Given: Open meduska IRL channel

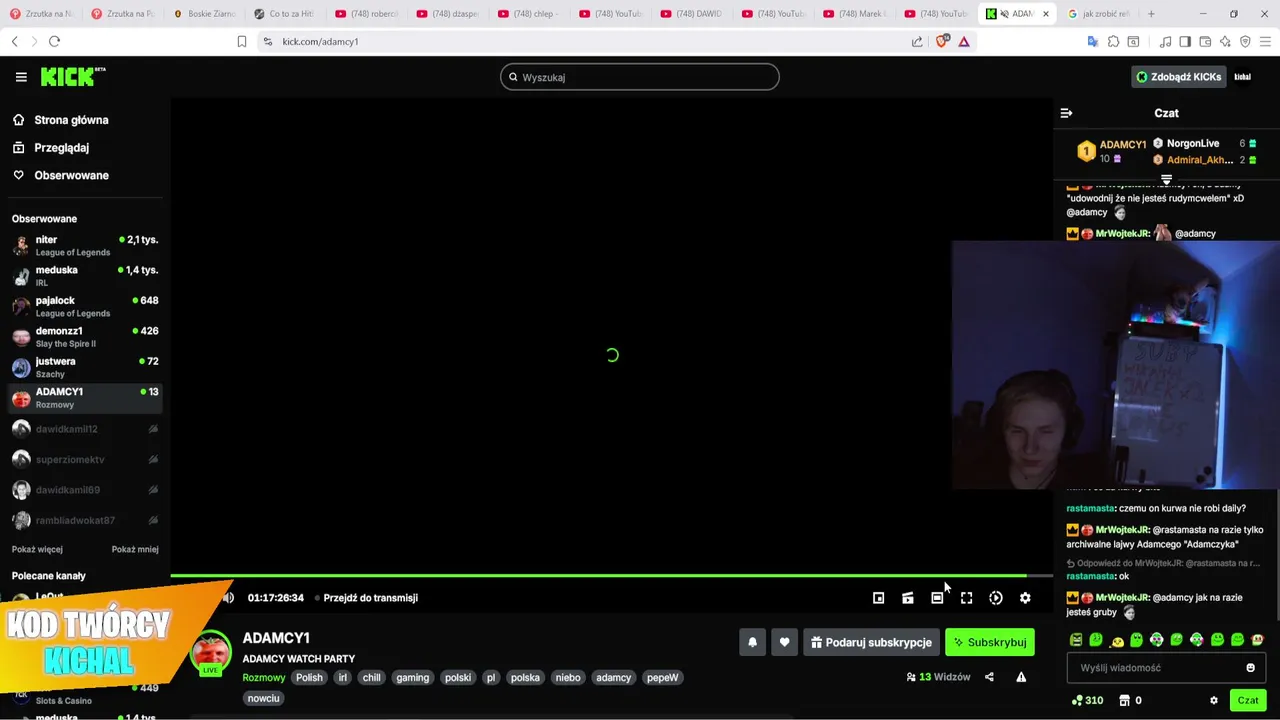Looking at the screenshot, I should [85, 276].
